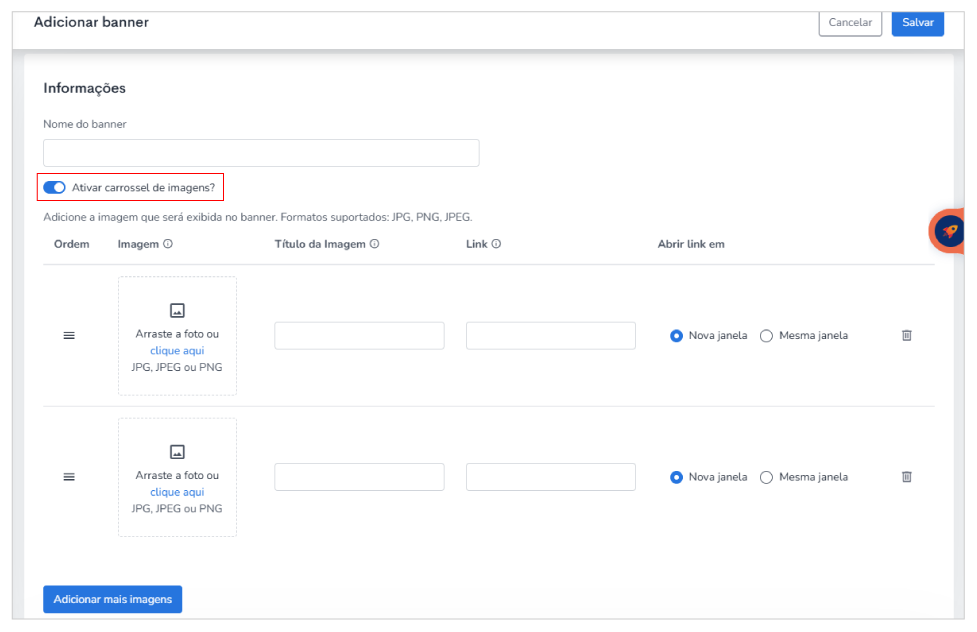Screen dimensions: 977x632
Task: Select Nova janela in the first row
Action: pyautogui.click(x=676, y=336)
